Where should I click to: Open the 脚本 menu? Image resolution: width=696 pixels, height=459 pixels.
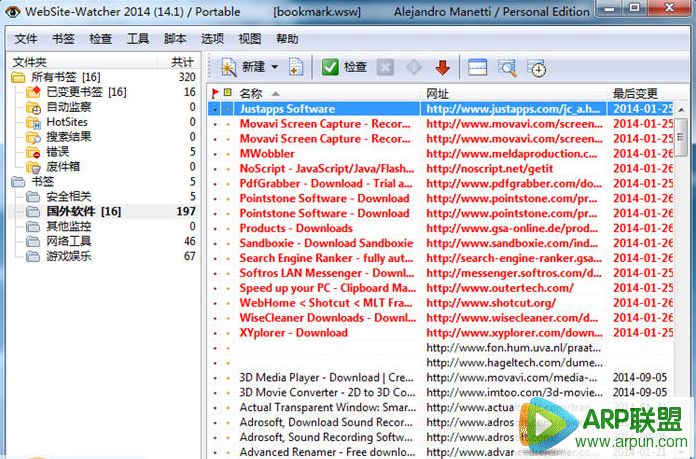coord(175,39)
